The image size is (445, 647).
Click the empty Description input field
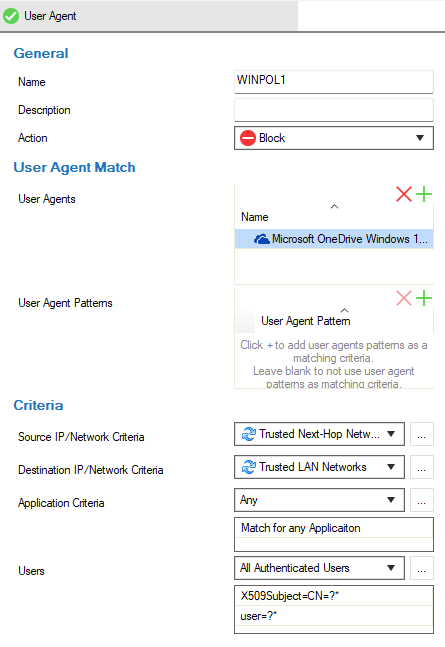coord(334,110)
